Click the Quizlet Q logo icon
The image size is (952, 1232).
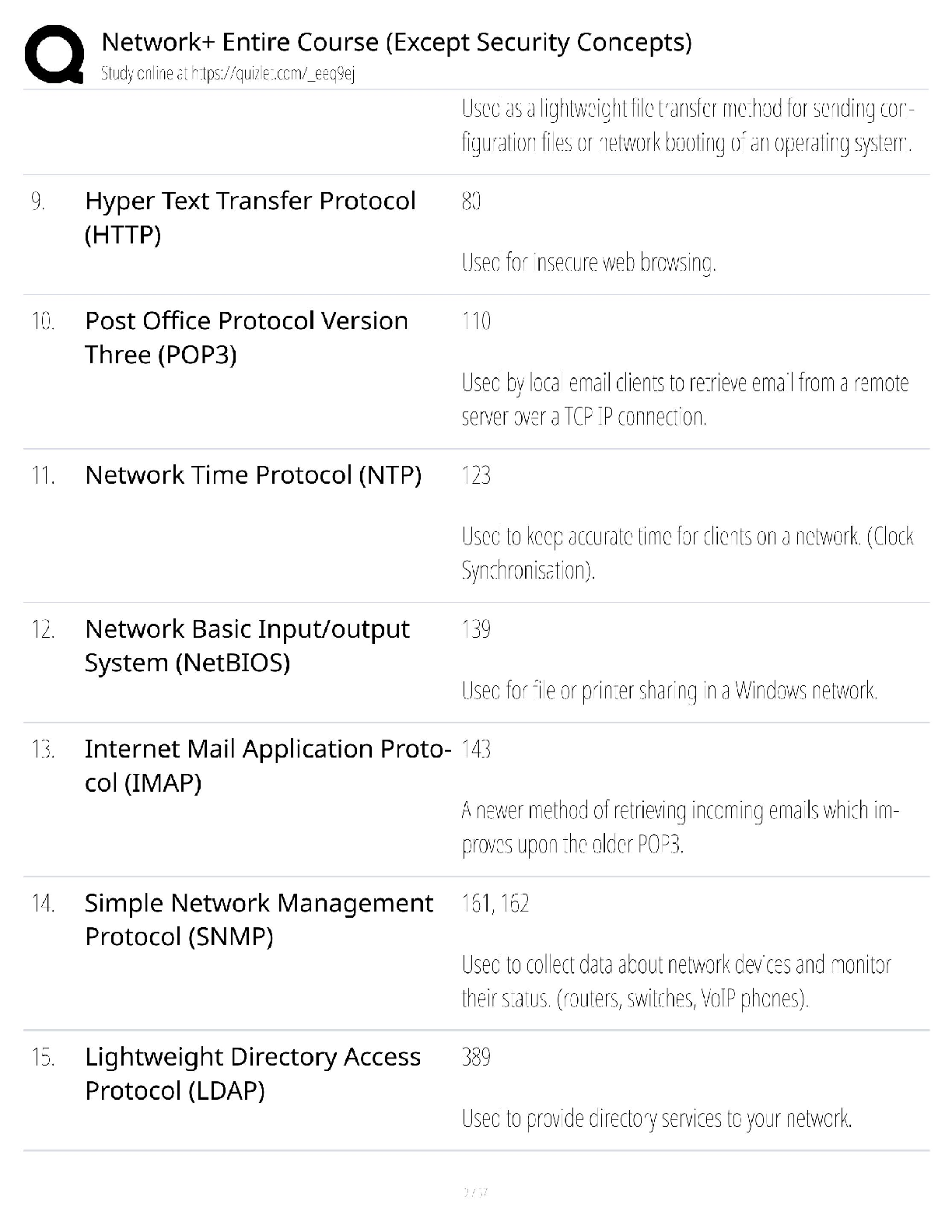pyautogui.click(x=54, y=53)
